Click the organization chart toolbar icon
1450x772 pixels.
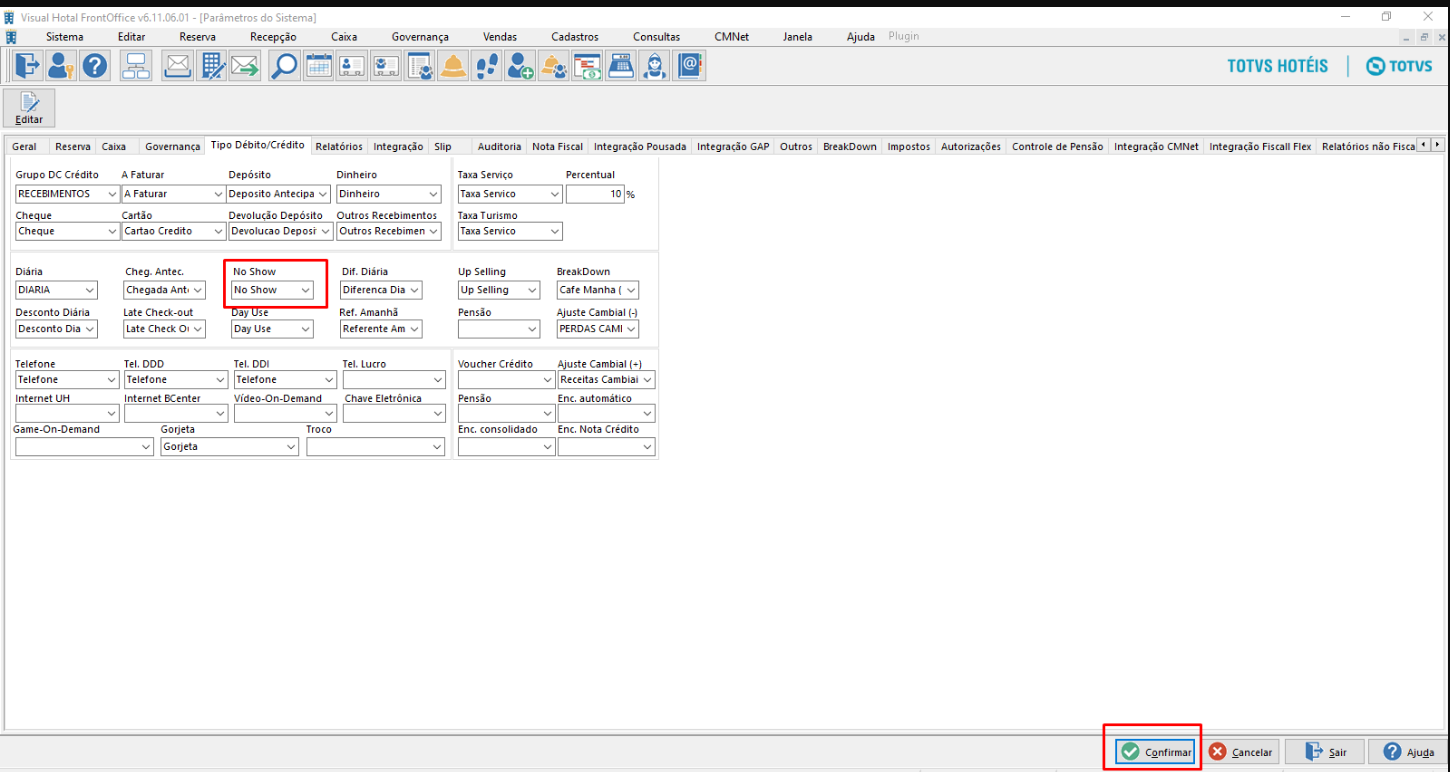135,66
